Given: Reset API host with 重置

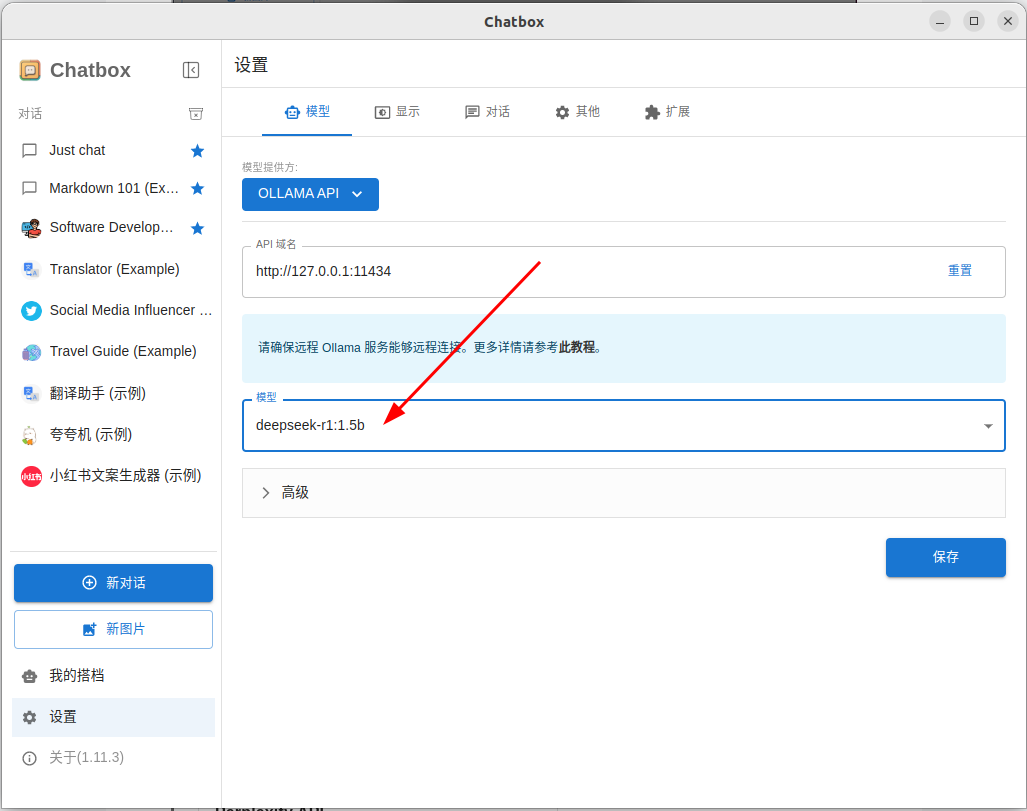Looking at the screenshot, I should point(960,271).
